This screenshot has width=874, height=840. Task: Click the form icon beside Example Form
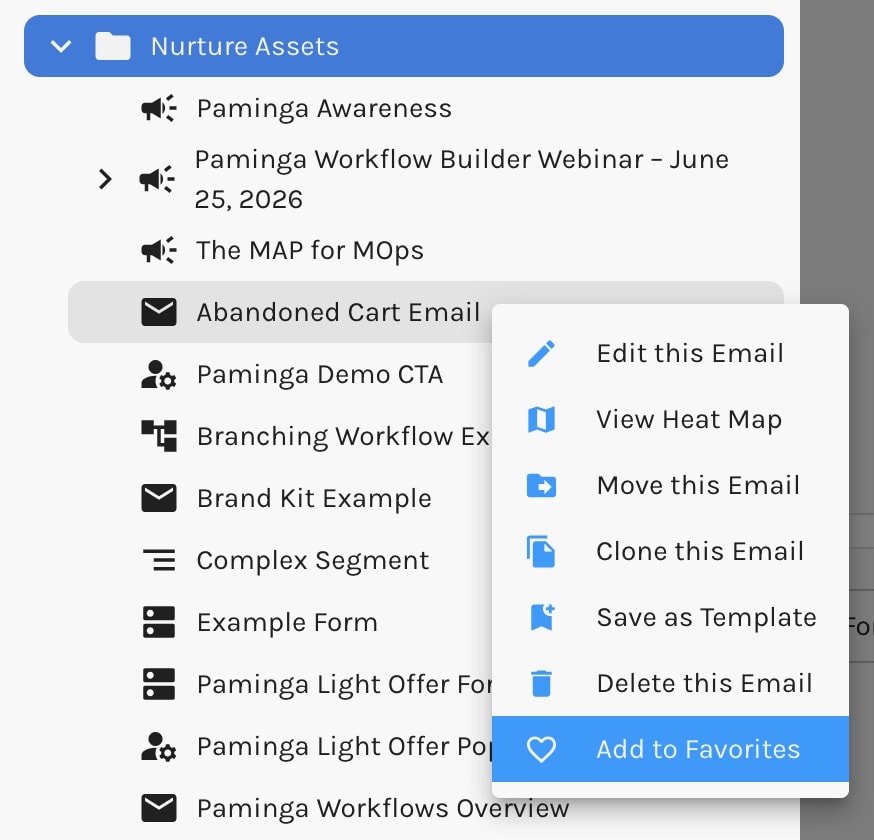pyautogui.click(x=159, y=622)
